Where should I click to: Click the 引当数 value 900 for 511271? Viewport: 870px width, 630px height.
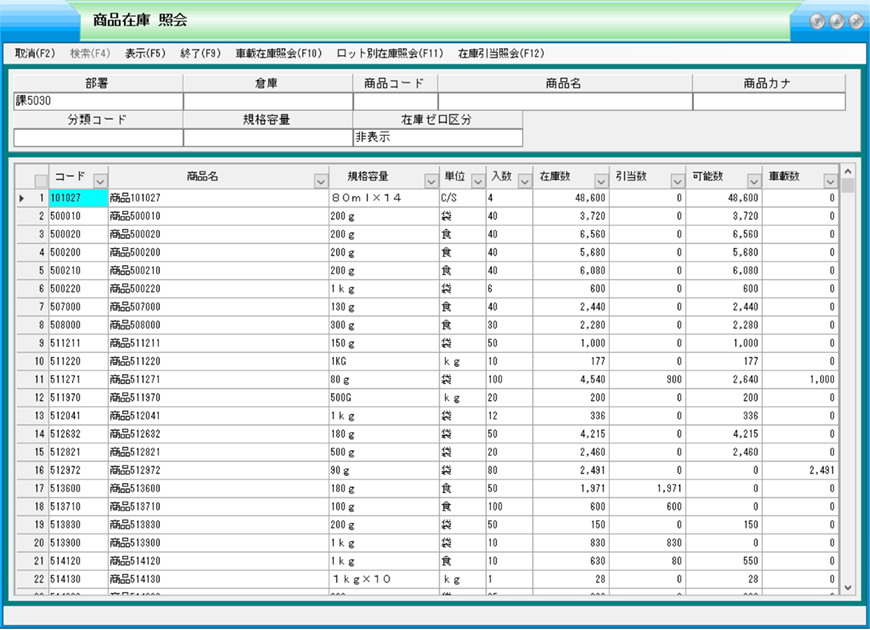coord(674,380)
